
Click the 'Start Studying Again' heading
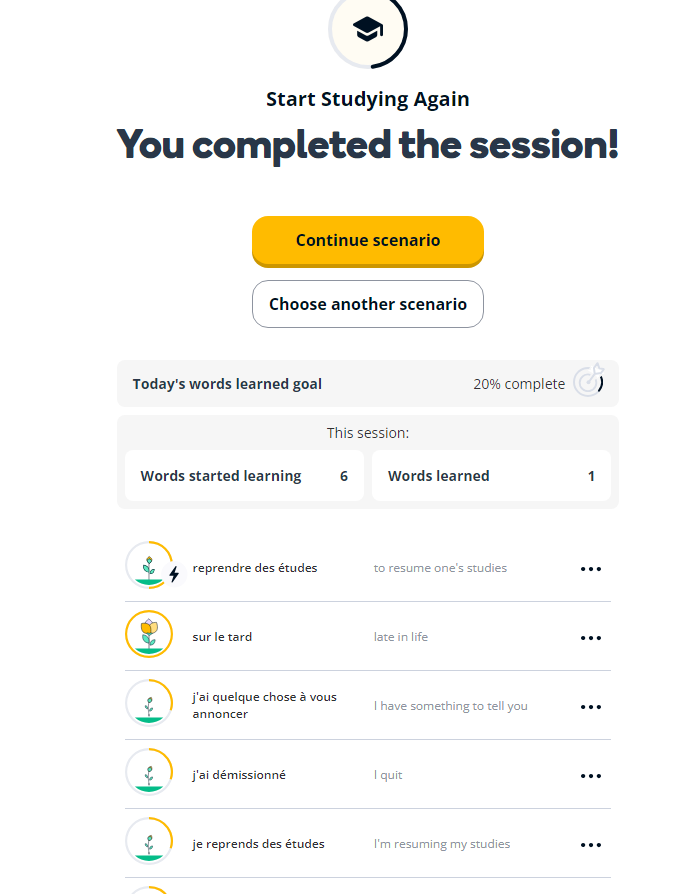pos(368,99)
